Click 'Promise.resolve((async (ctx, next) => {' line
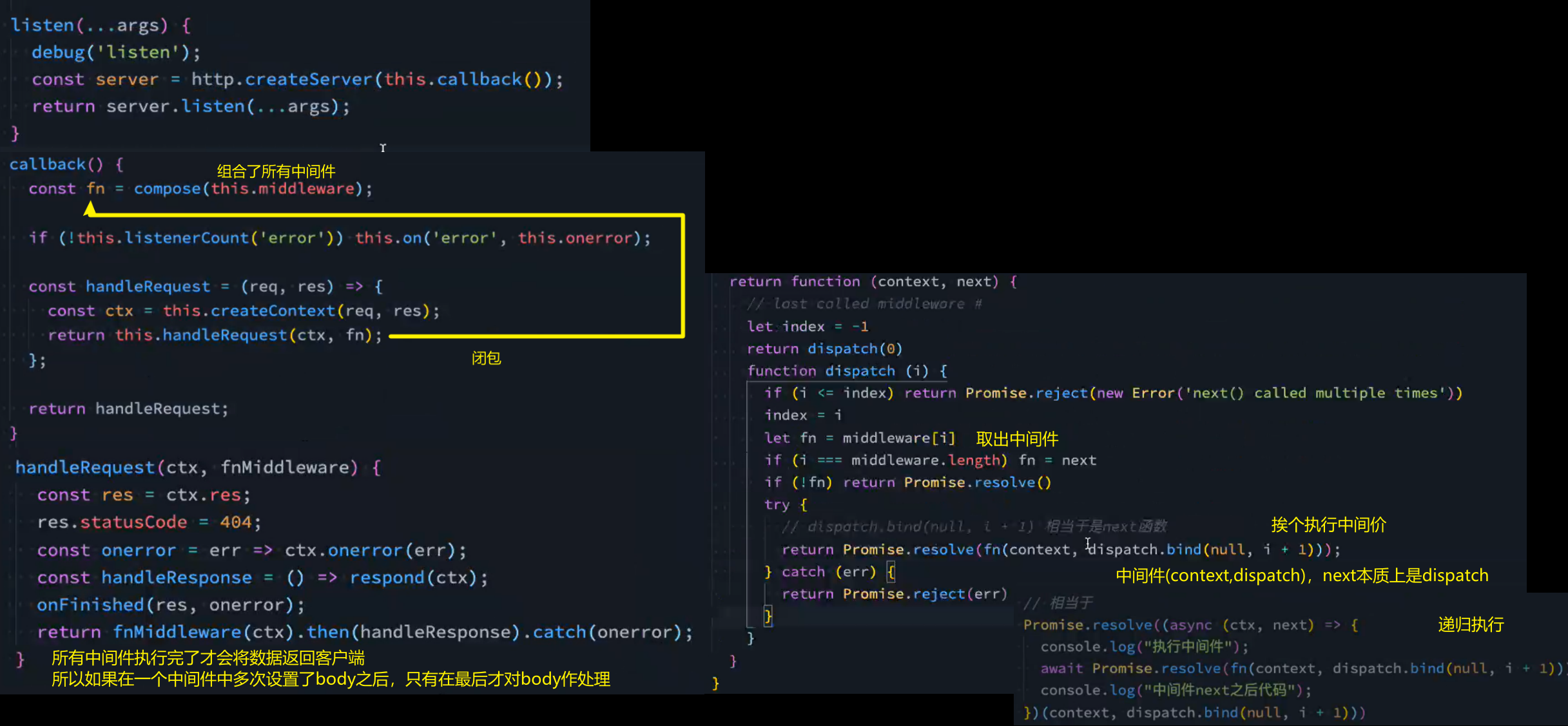The image size is (1568, 726). click(1191, 626)
